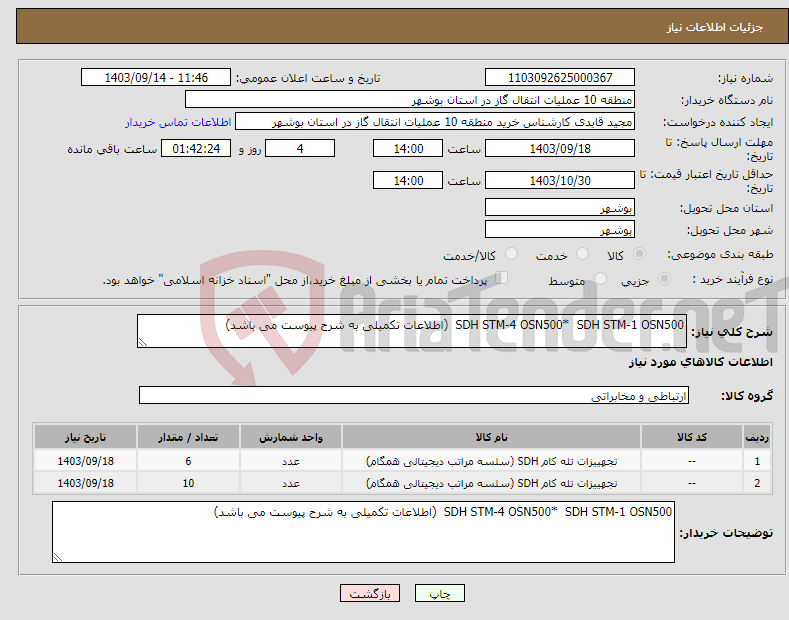Click the تعداد / مقدار column header
This screenshot has height=620, width=789.
[x=188, y=437]
